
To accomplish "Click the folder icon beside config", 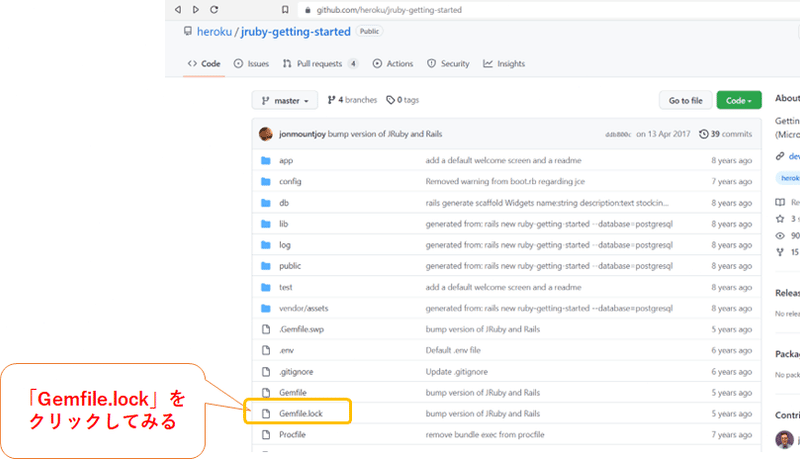I will tap(266, 182).
